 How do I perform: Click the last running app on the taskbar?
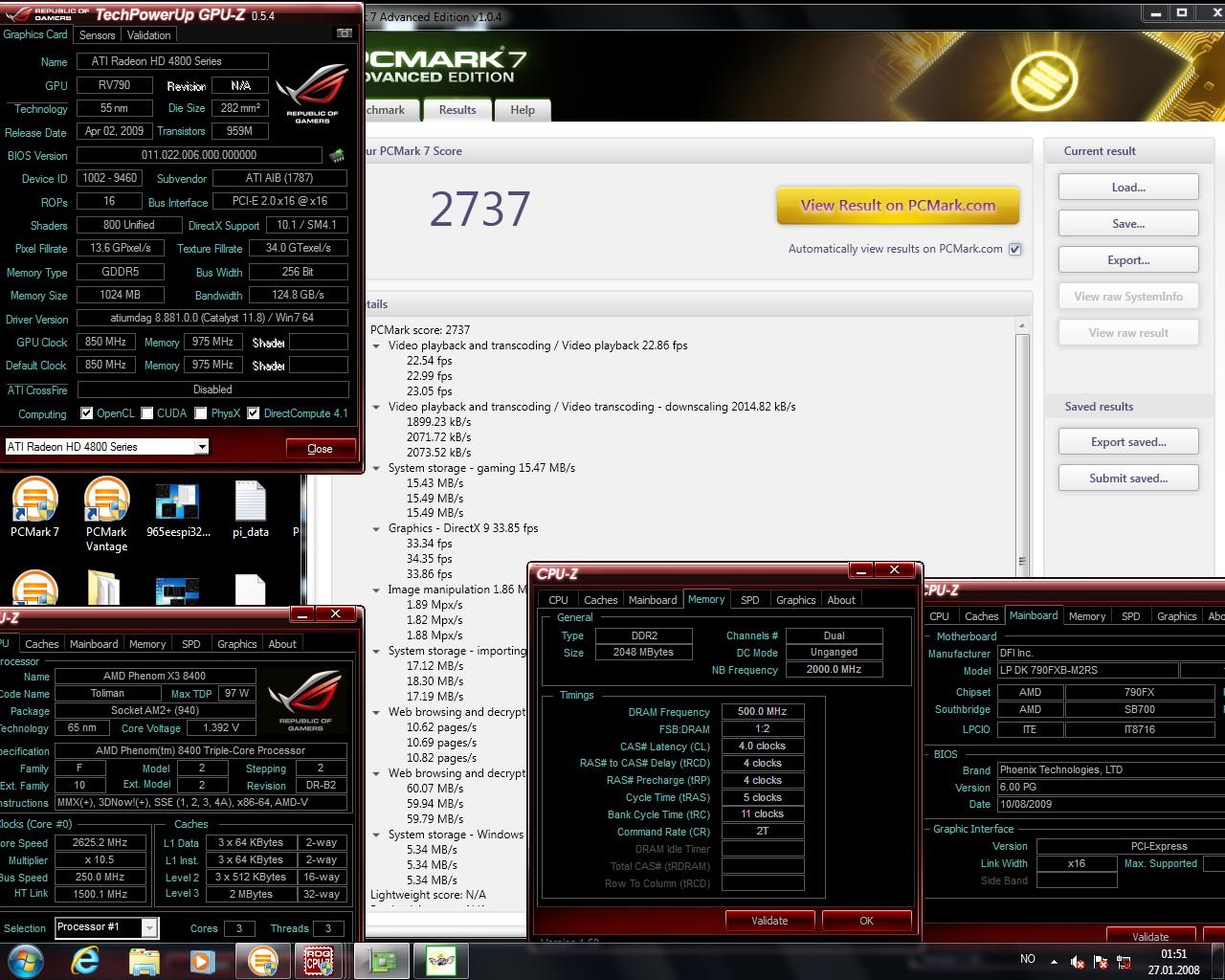coord(441,960)
